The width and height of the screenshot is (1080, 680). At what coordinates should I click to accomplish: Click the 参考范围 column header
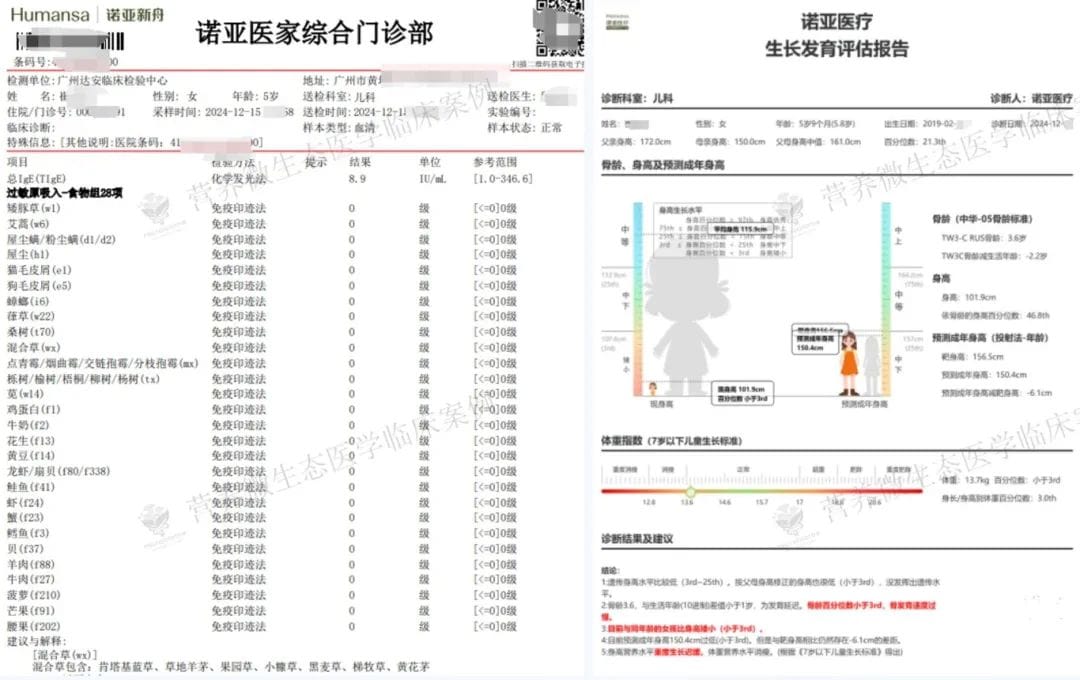coord(495,162)
